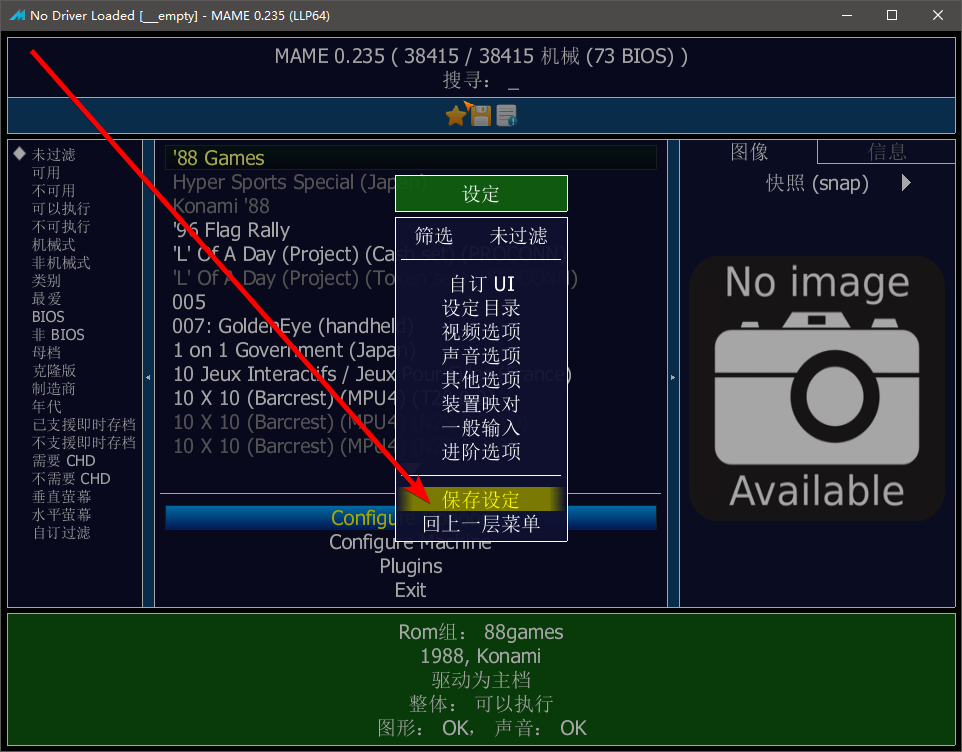Change the 筛选 未过滤 filter setting
The width and height of the screenshot is (962, 752).
tap(481, 236)
